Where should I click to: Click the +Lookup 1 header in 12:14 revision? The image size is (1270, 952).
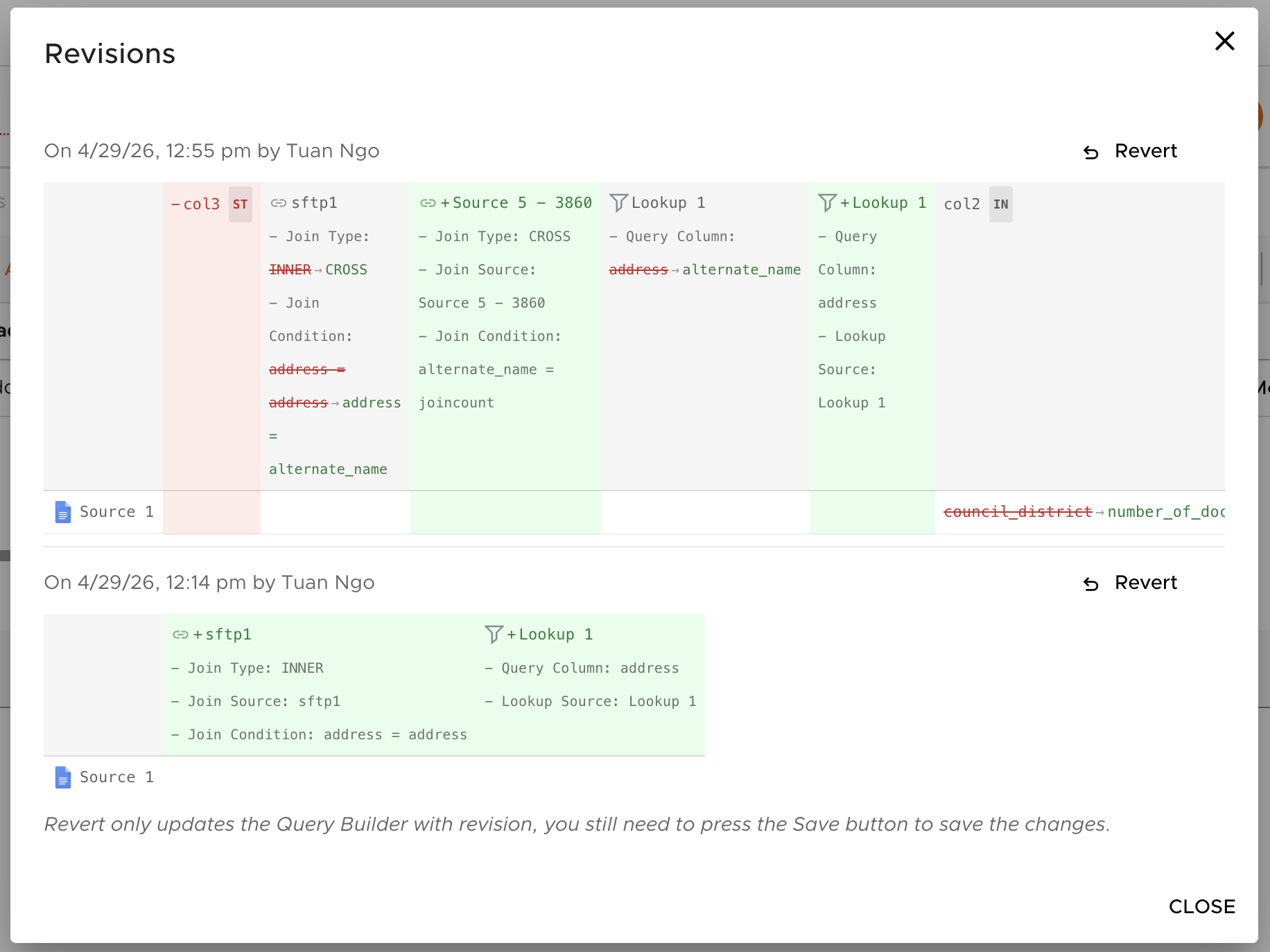[550, 635]
